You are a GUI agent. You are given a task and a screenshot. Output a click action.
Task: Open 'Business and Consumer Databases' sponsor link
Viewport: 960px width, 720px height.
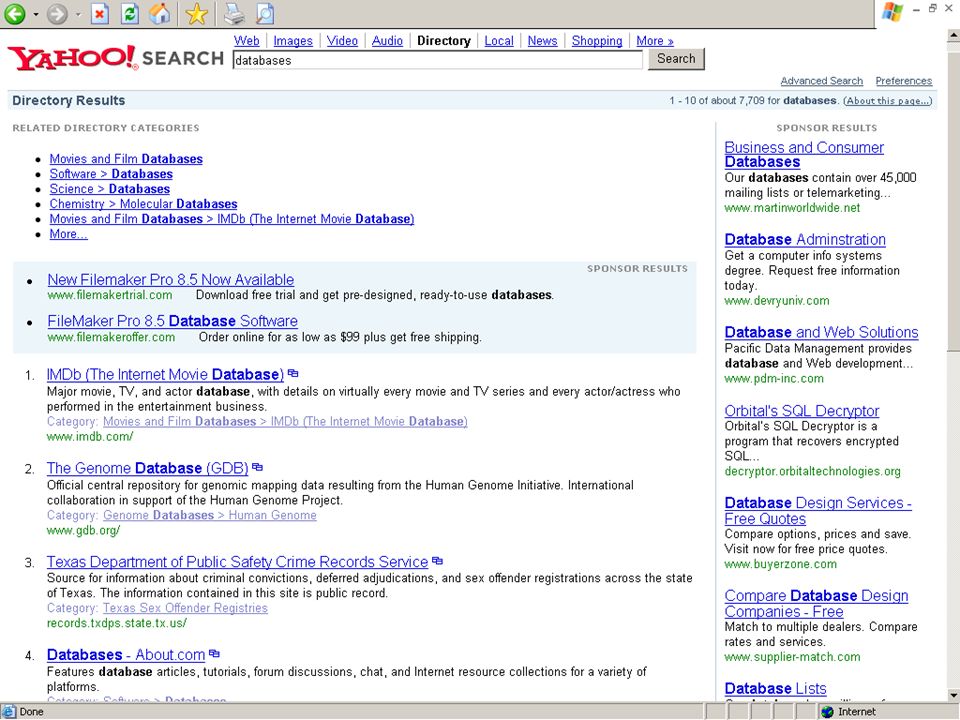click(804, 154)
